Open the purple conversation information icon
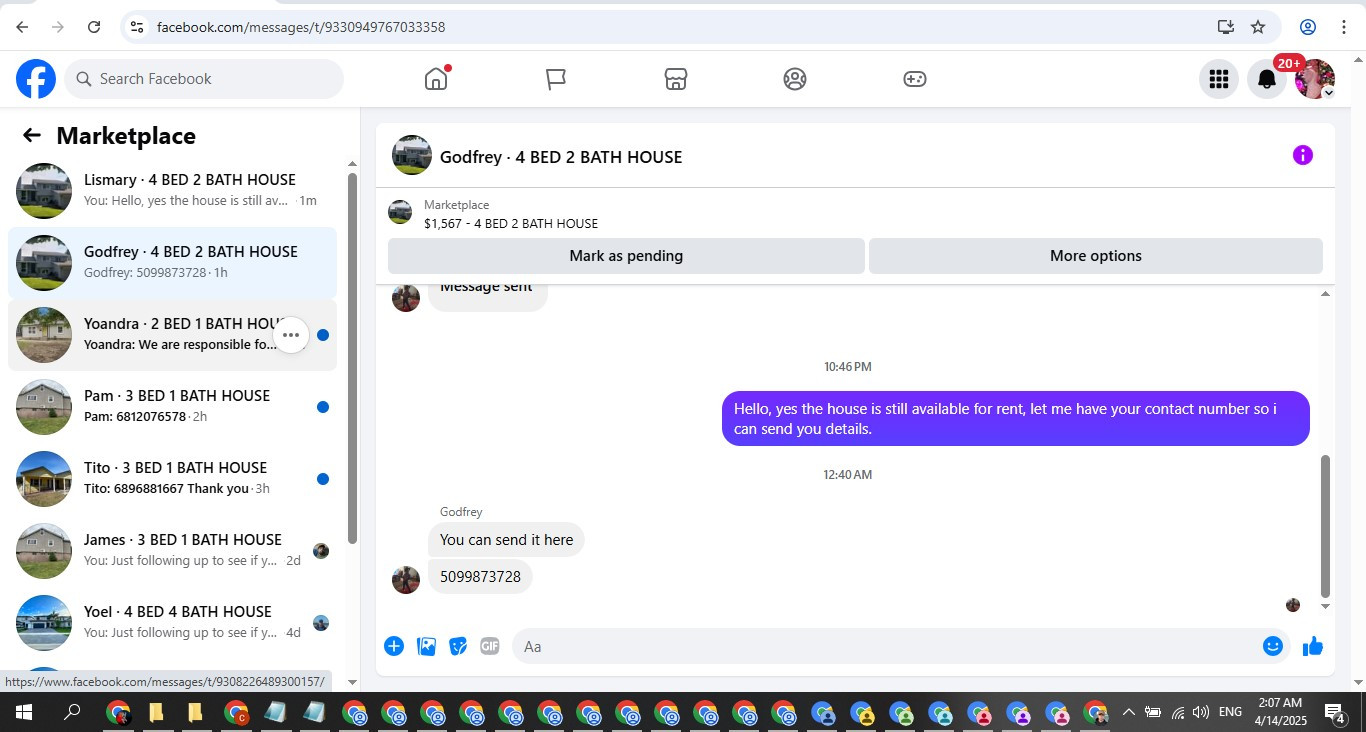This screenshot has height=732, width=1366. (x=1302, y=155)
